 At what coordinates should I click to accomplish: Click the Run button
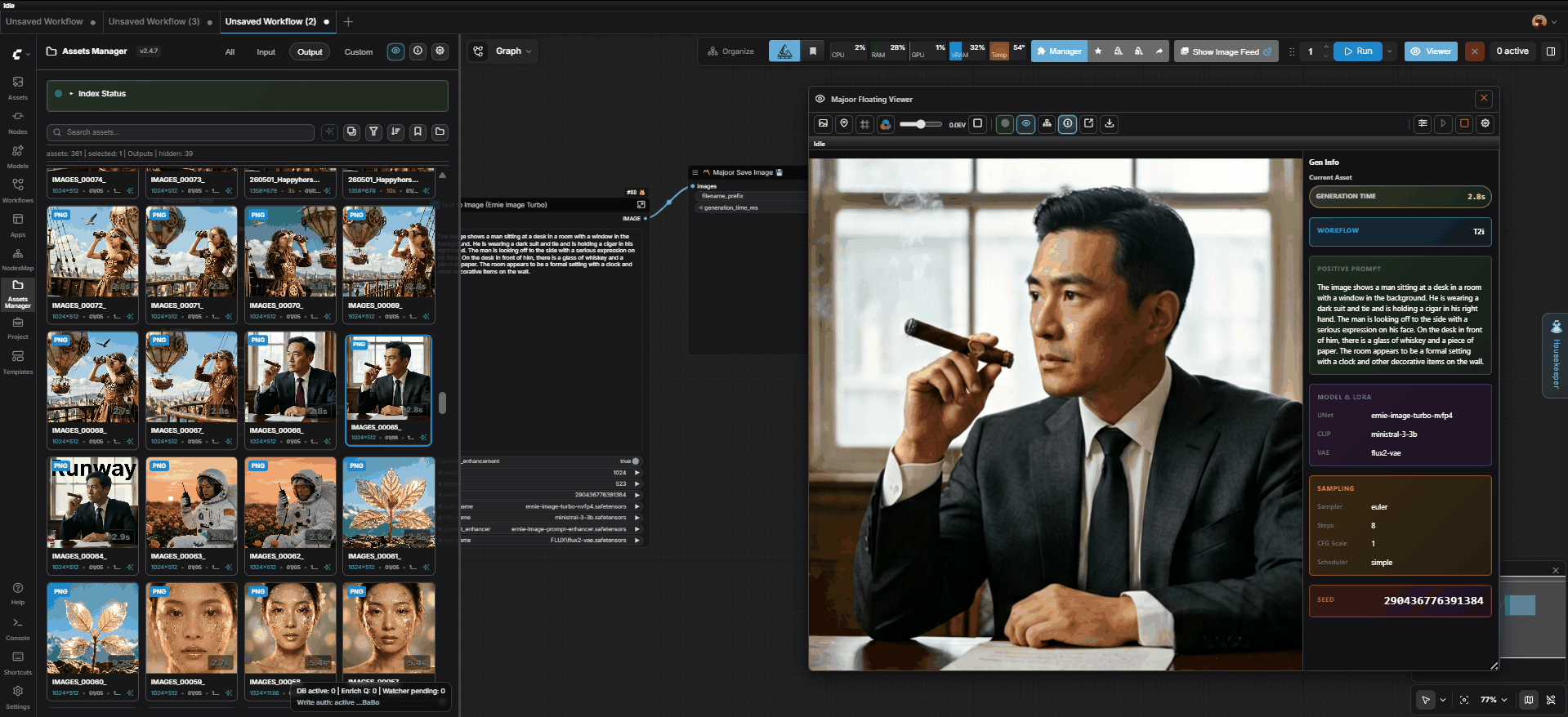point(1357,51)
